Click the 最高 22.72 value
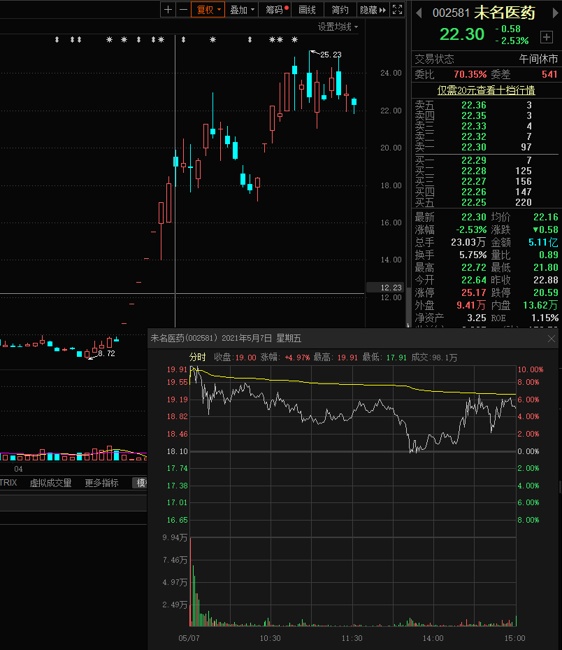The height and width of the screenshot is (650, 562). point(474,267)
